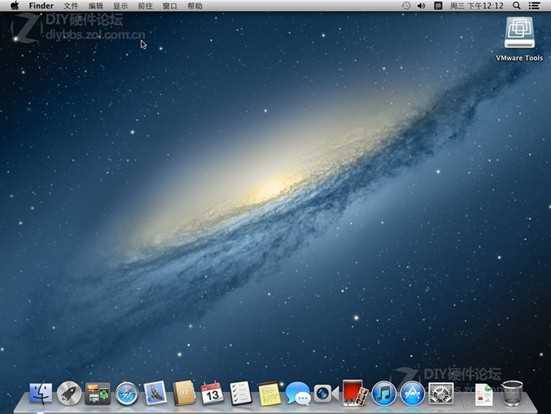Launch Messages speech bubble icon
This screenshot has height=414, width=551.
[298, 394]
